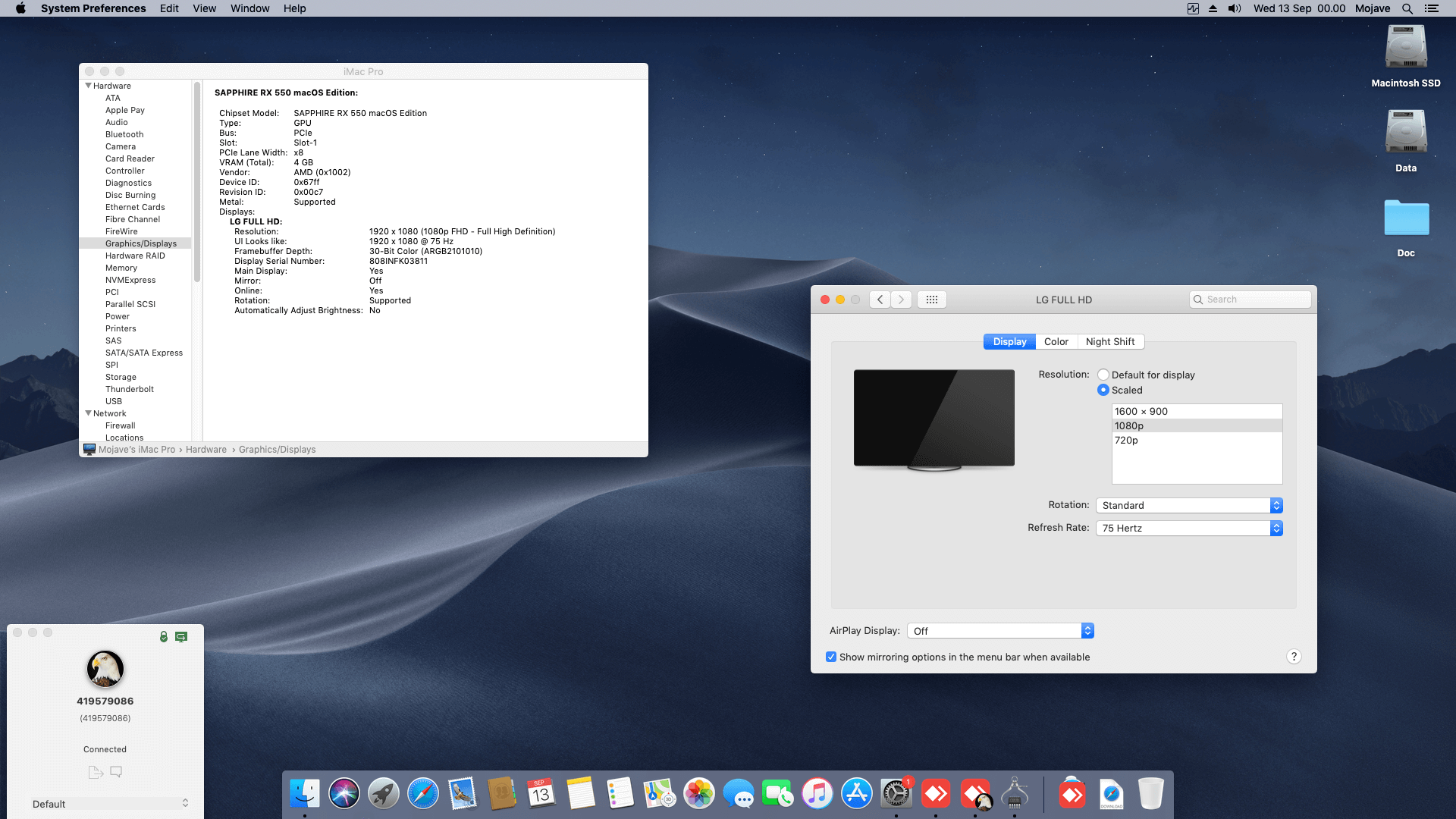Click AnyDesk green monitor icon
The height and width of the screenshot is (819, 1456).
coord(181,637)
